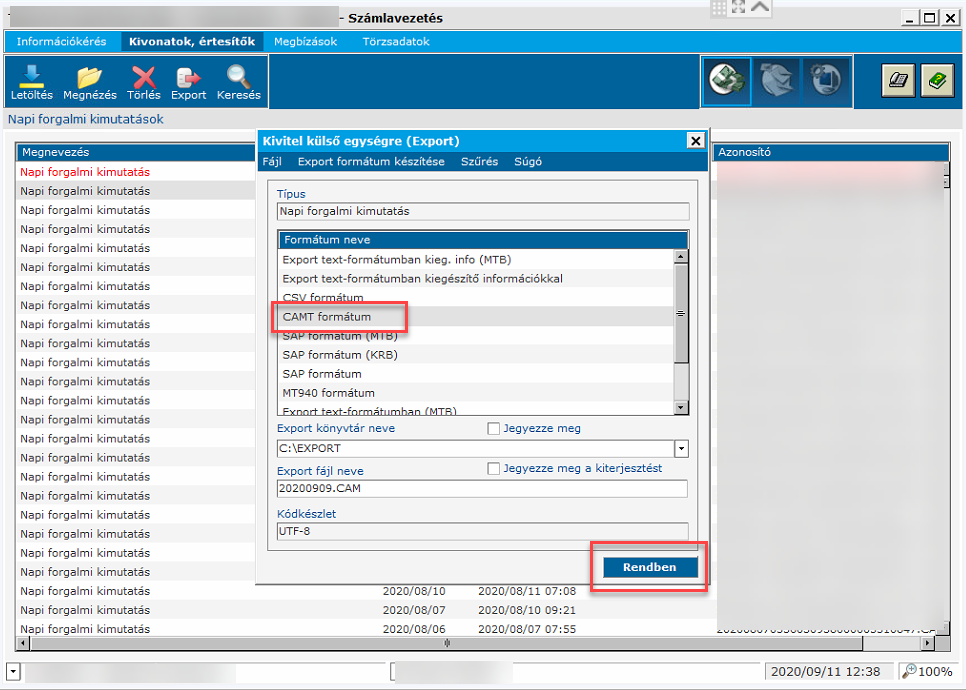Close the Export dialog with X
Image resolution: width=966 pixels, height=690 pixels.
click(x=696, y=141)
